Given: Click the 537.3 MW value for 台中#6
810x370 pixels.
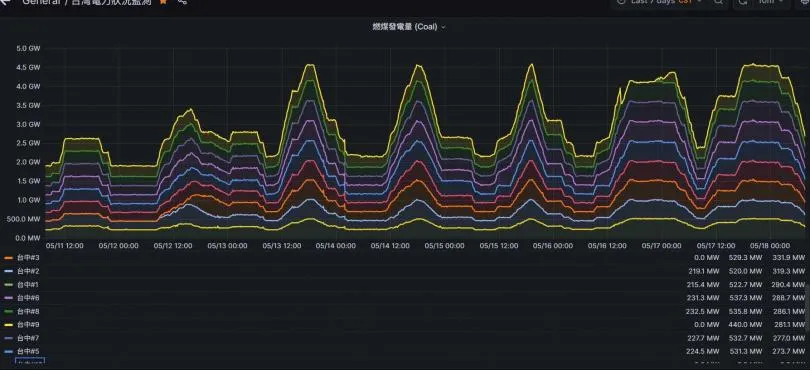Looking at the screenshot, I should coord(746,298).
